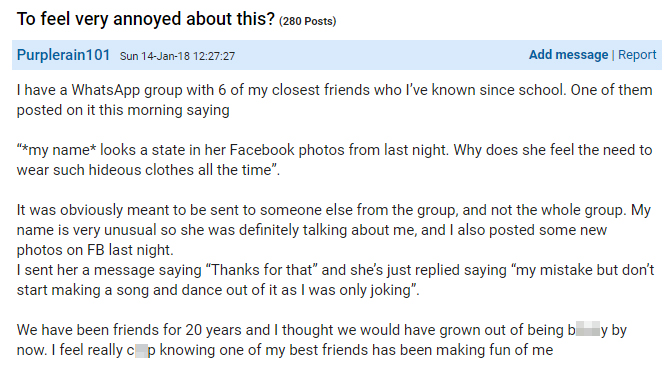
Task: Click the word Facebook in the quote
Action: tap(262, 150)
